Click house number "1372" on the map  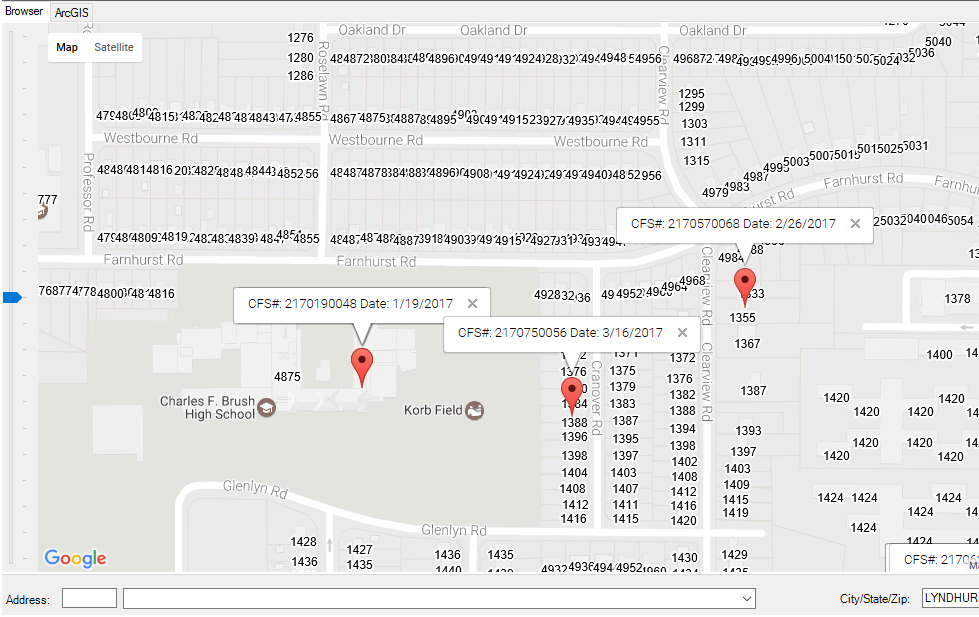(x=682, y=358)
